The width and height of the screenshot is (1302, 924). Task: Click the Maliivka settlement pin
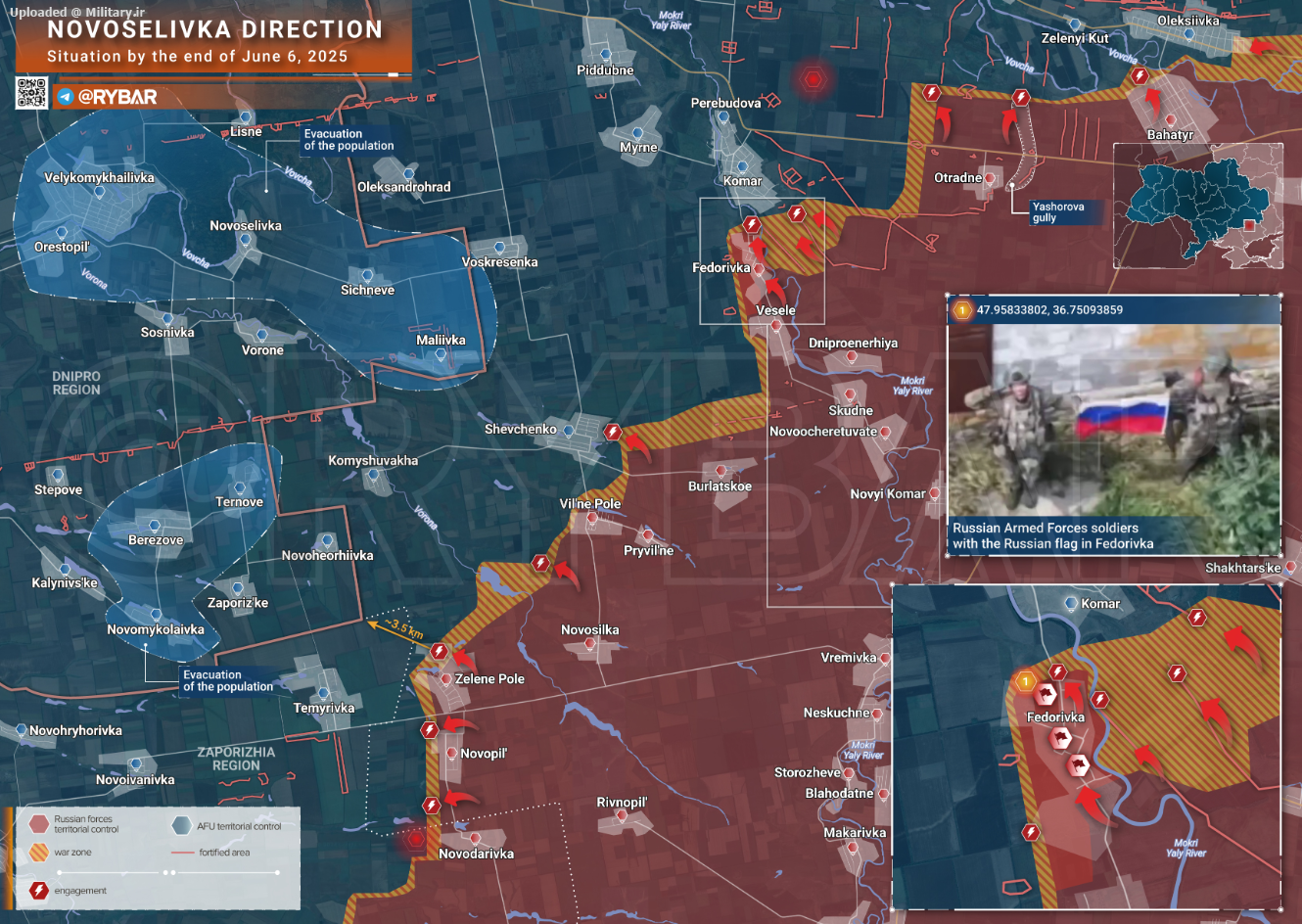441,355
